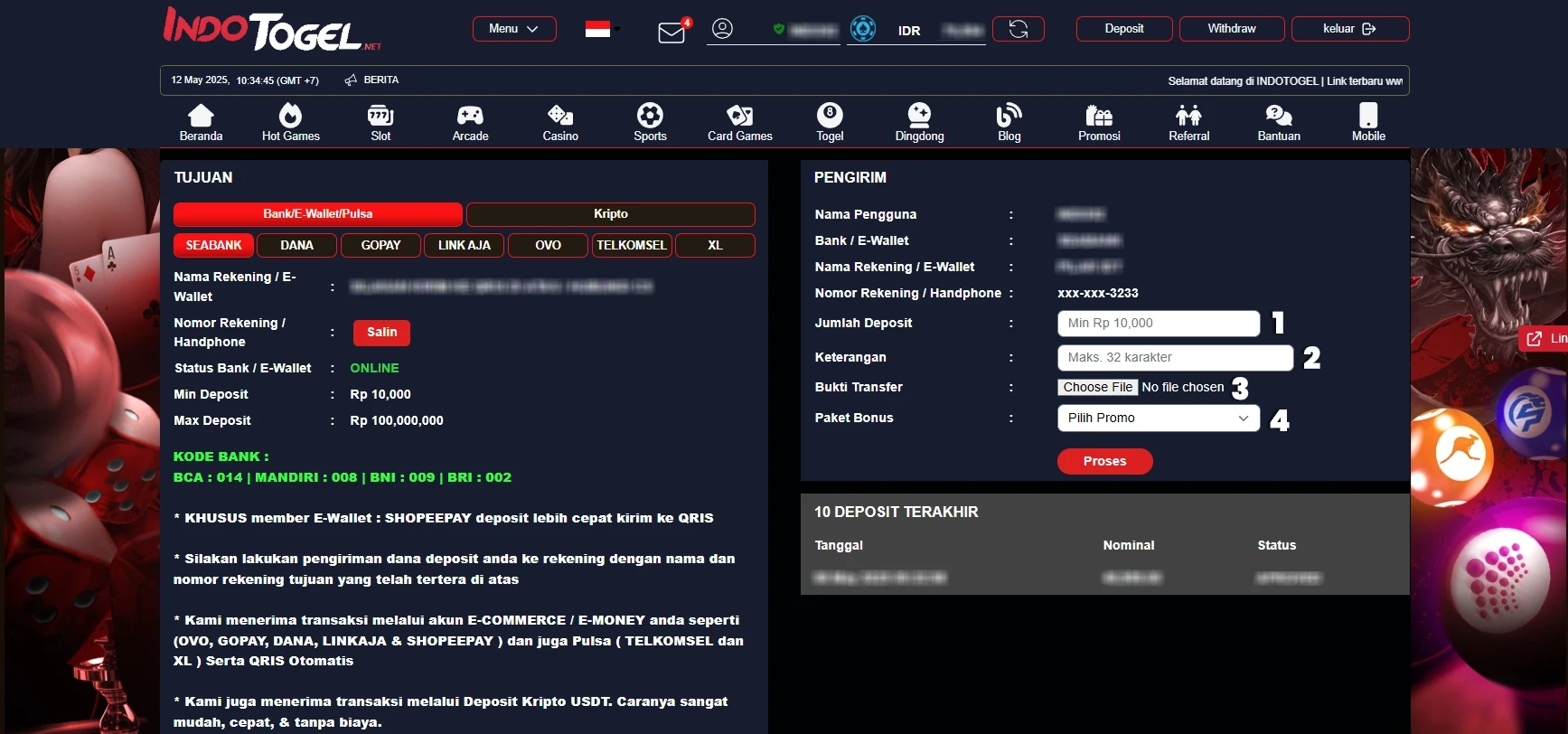Image resolution: width=1568 pixels, height=734 pixels.
Task: Select GOPAY payment option
Action: point(380,246)
